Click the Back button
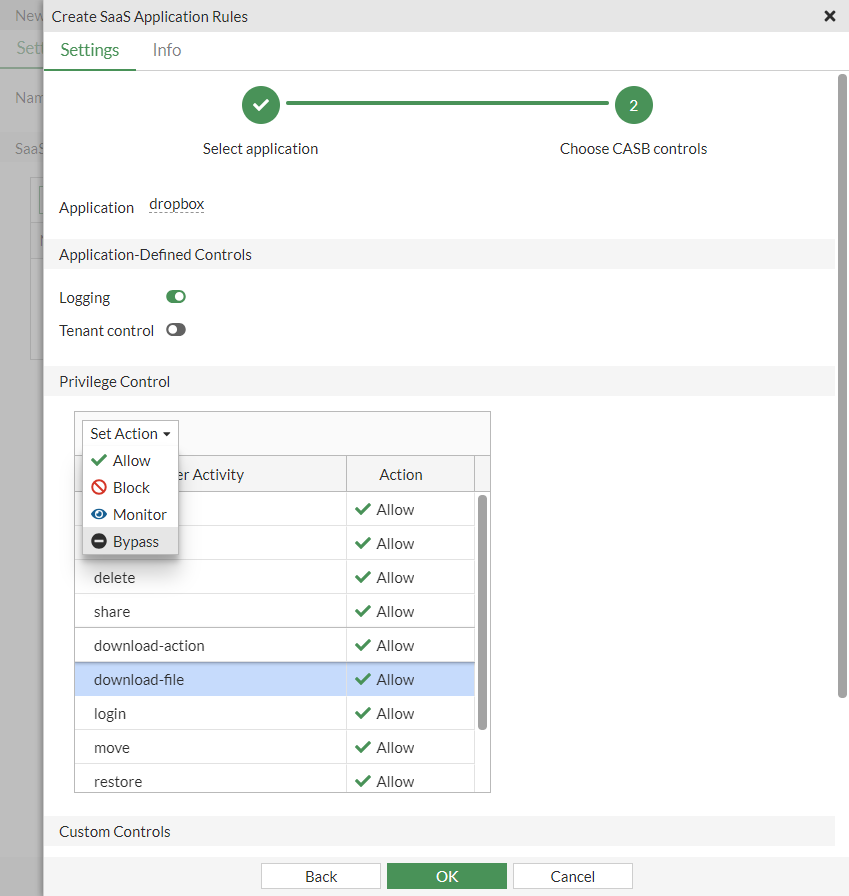This screenshot has width=849, height=896. coord(321,876)
